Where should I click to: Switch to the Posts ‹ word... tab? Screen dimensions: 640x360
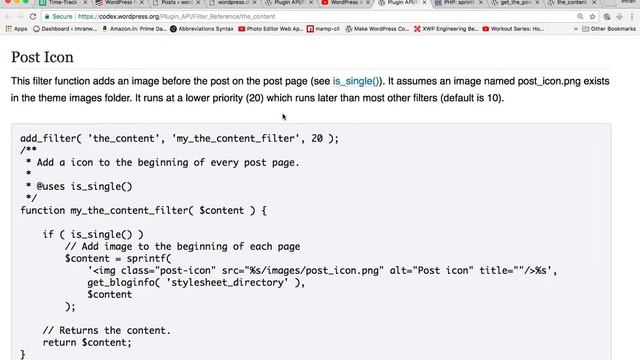click(176, 3)
